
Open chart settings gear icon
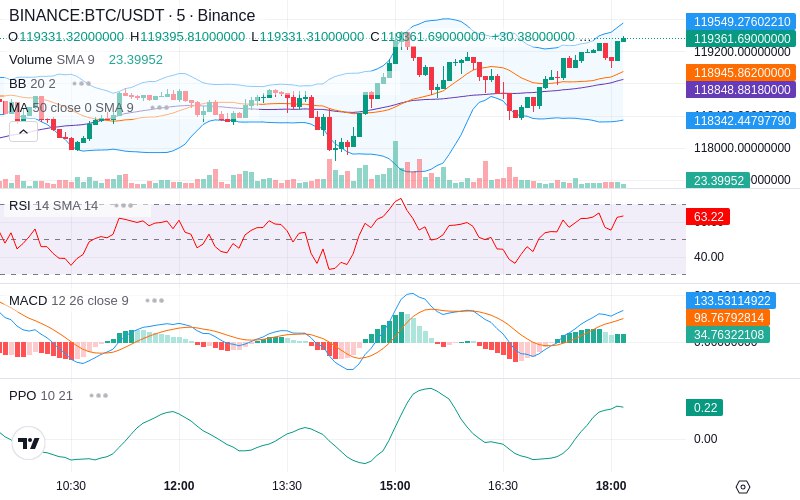pos(742,486)
